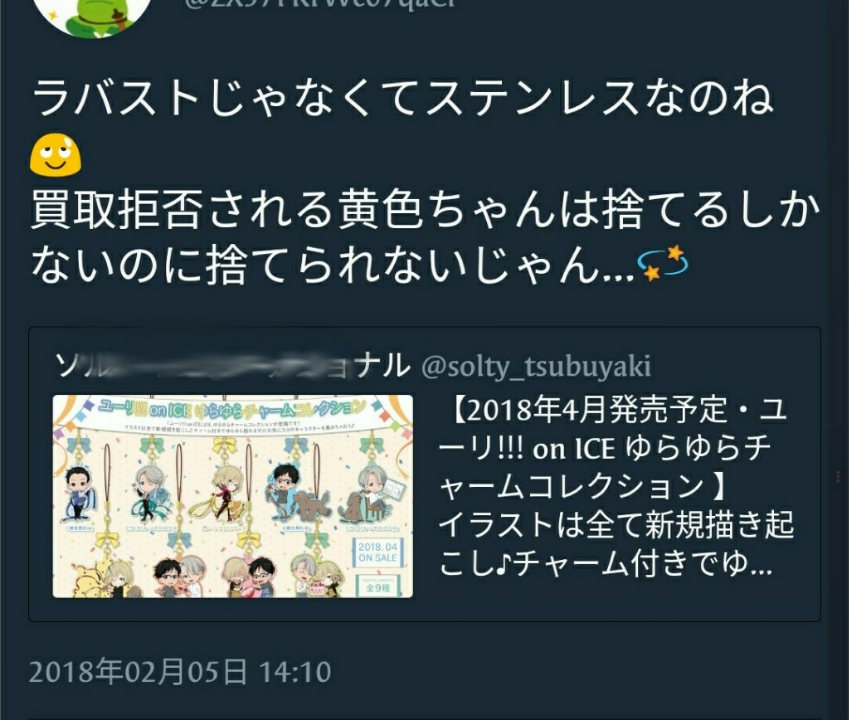Image resolution: width=849 pixels, height=720 pixels.
Task: Click the dizzy stars emoji after じゃん…
Action: coord(663,264)
